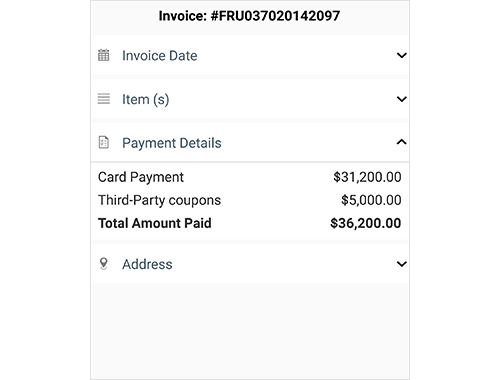This screenshot has height=380, width=500.
Task: Click the Third-Party coupons label
Action: 159,200
